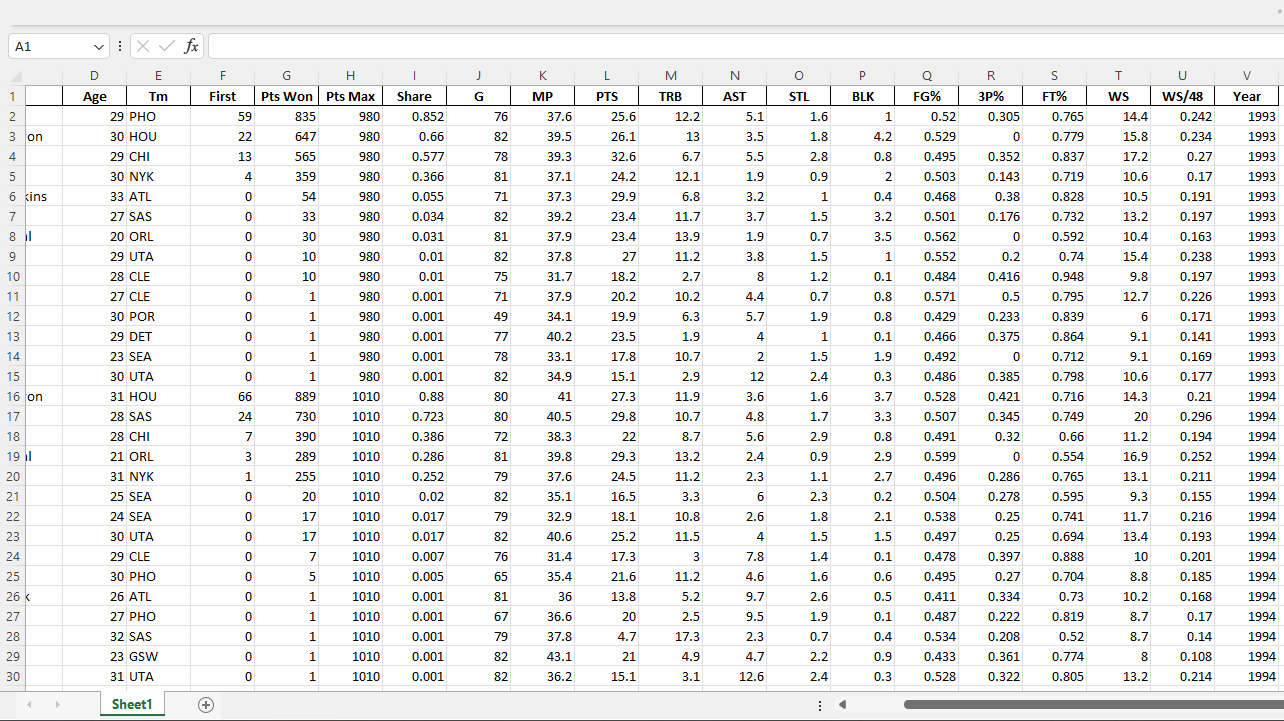Open the Insert Function fx dialog
This screenshot has height=721, width=1284.
[191, 46]
